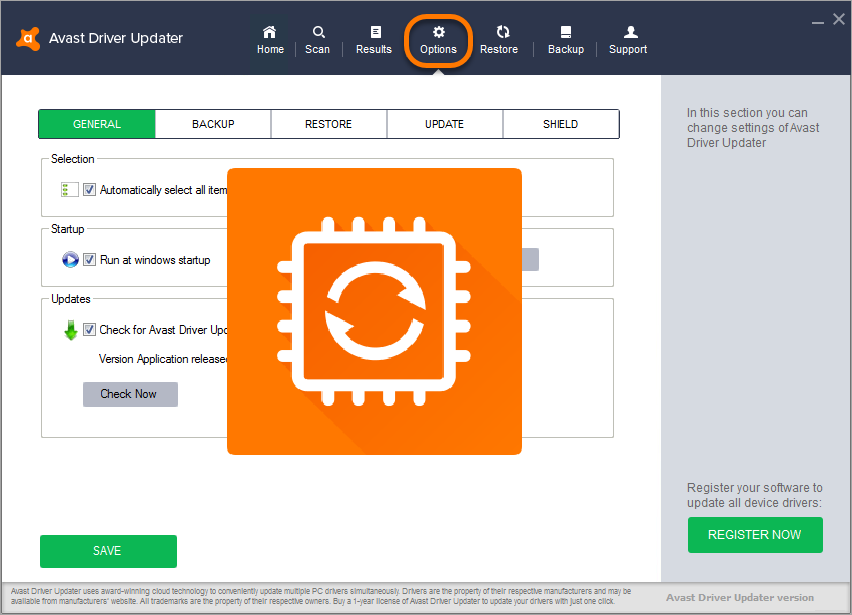Click the footer disclaimer about cloud technology

[321, 596]
